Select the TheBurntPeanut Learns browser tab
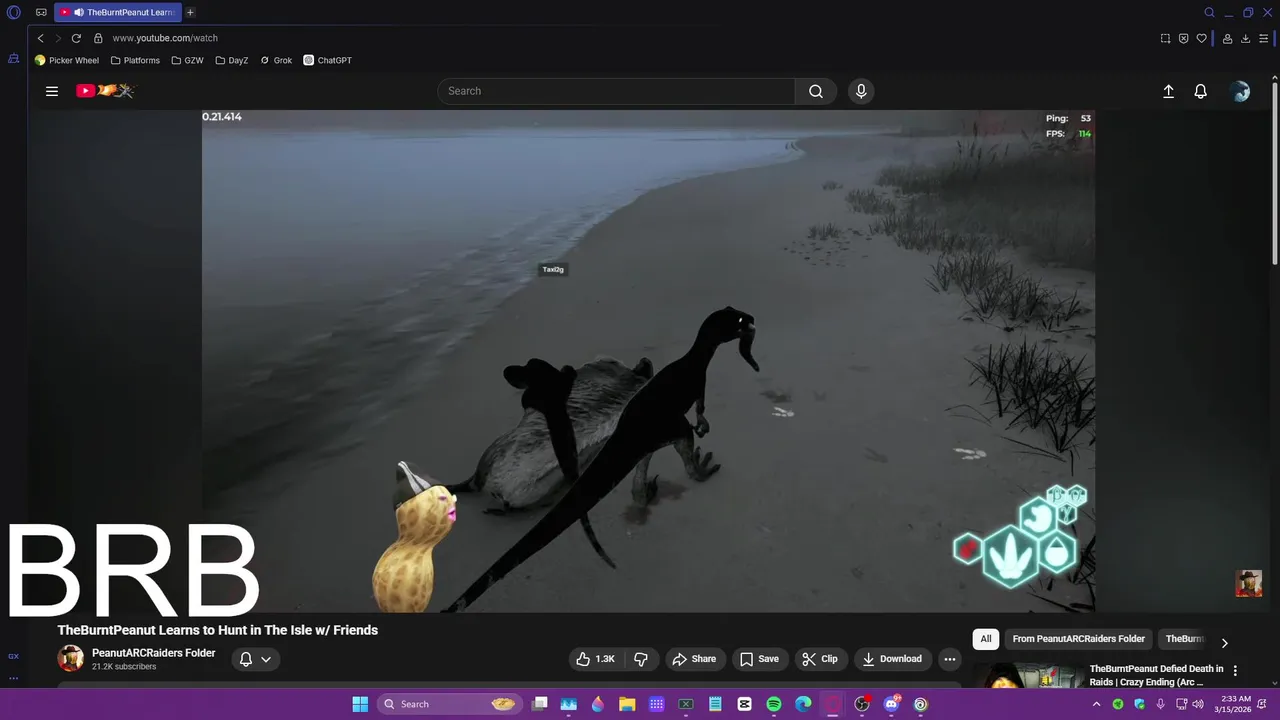This screenshot has height=720, width=1280. pos(117,13)
